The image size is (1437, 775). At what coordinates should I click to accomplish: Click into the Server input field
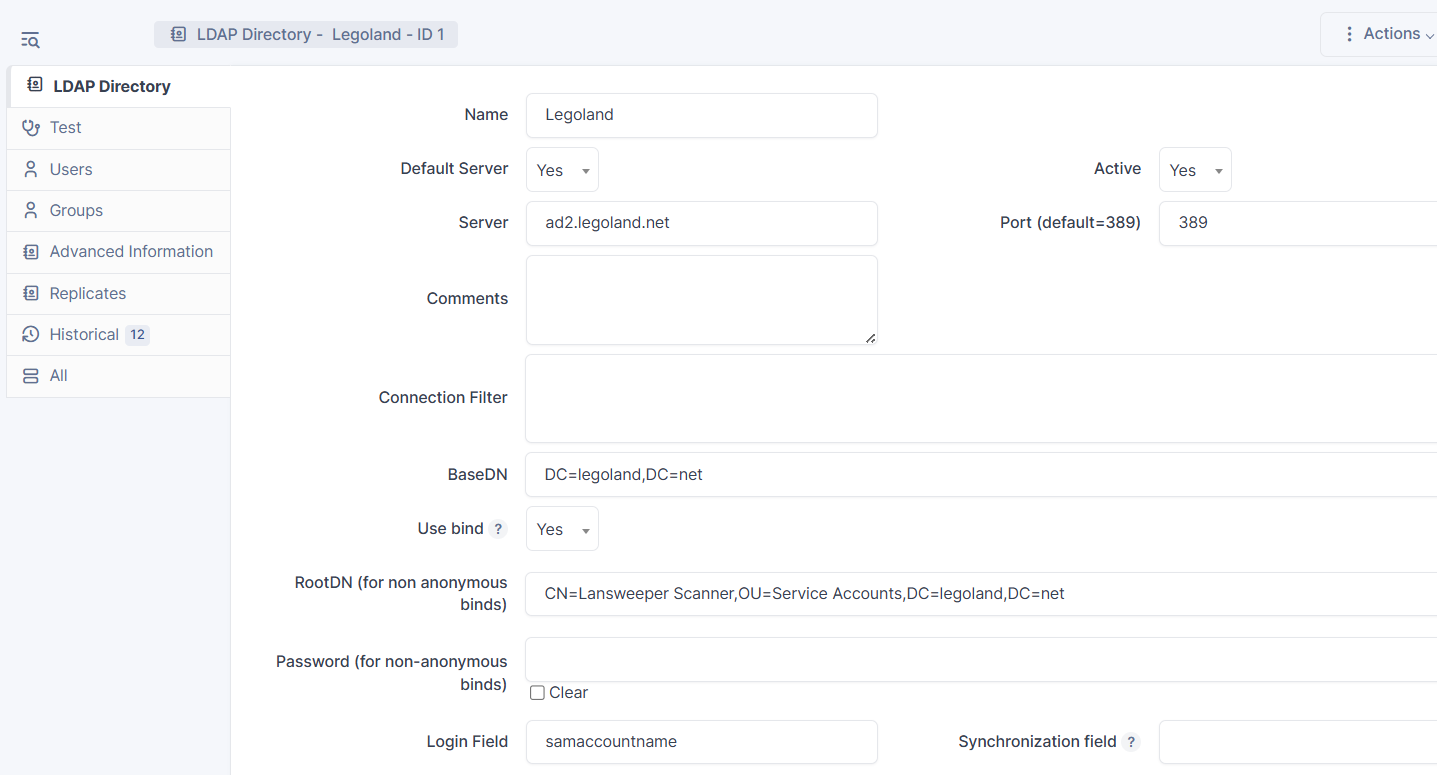tap(701, 223)
